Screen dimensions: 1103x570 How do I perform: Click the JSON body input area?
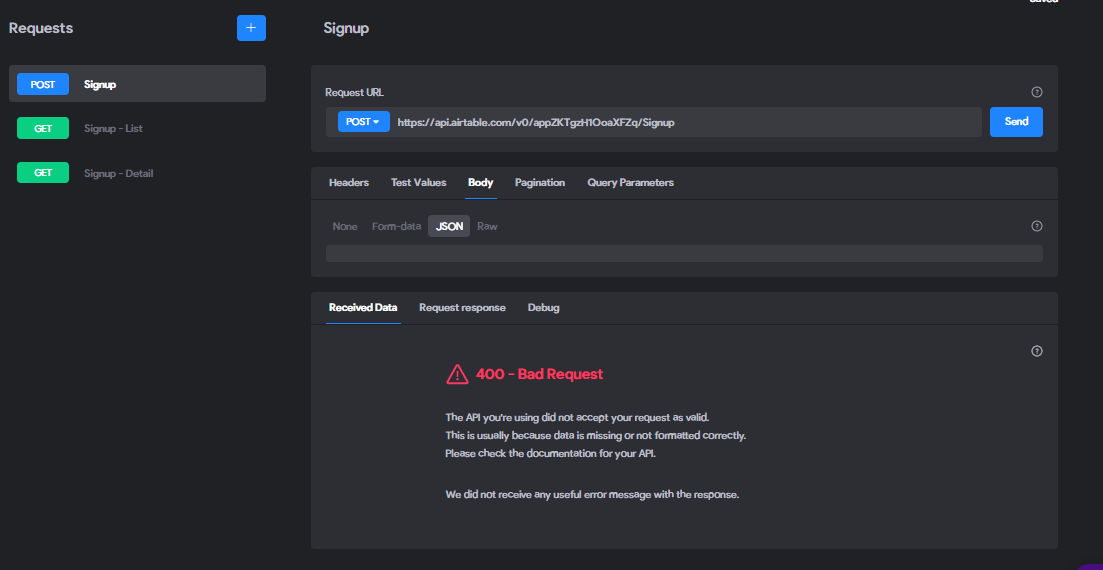[684, 253]
